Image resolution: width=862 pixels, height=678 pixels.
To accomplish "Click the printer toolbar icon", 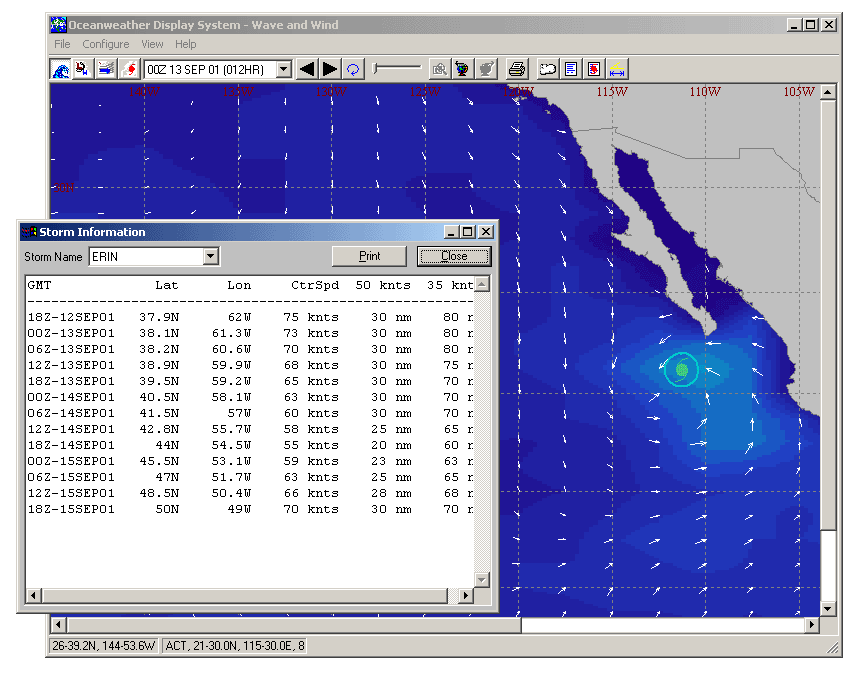I will pos(517,69).
